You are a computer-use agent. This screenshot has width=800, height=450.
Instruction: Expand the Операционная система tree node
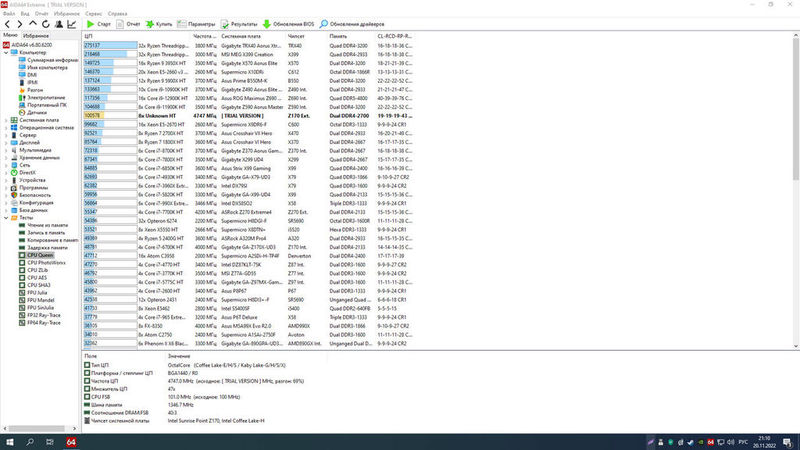click(x=6, y=128)
